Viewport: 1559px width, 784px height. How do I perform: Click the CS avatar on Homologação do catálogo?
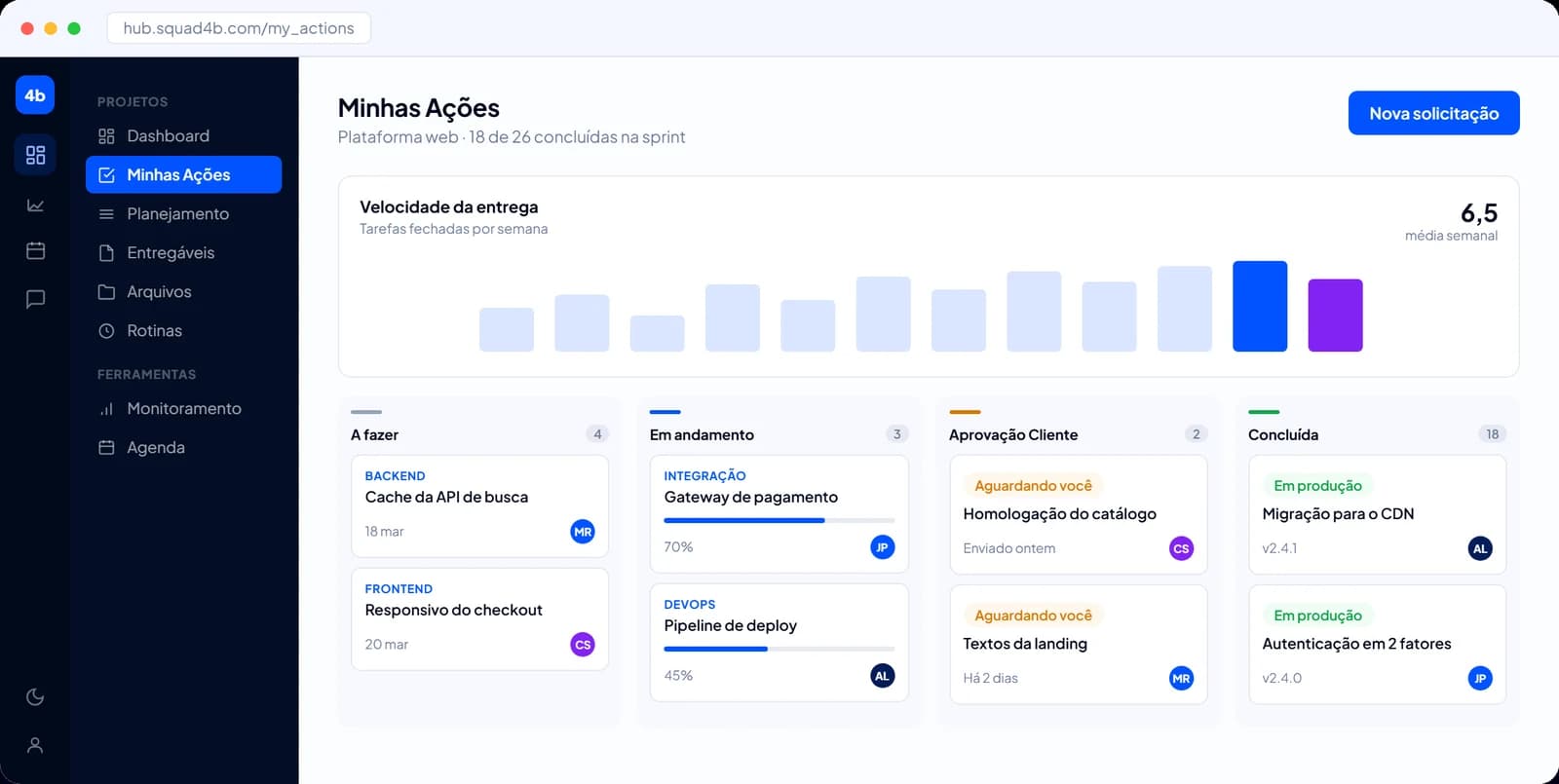click(1181, 548)
